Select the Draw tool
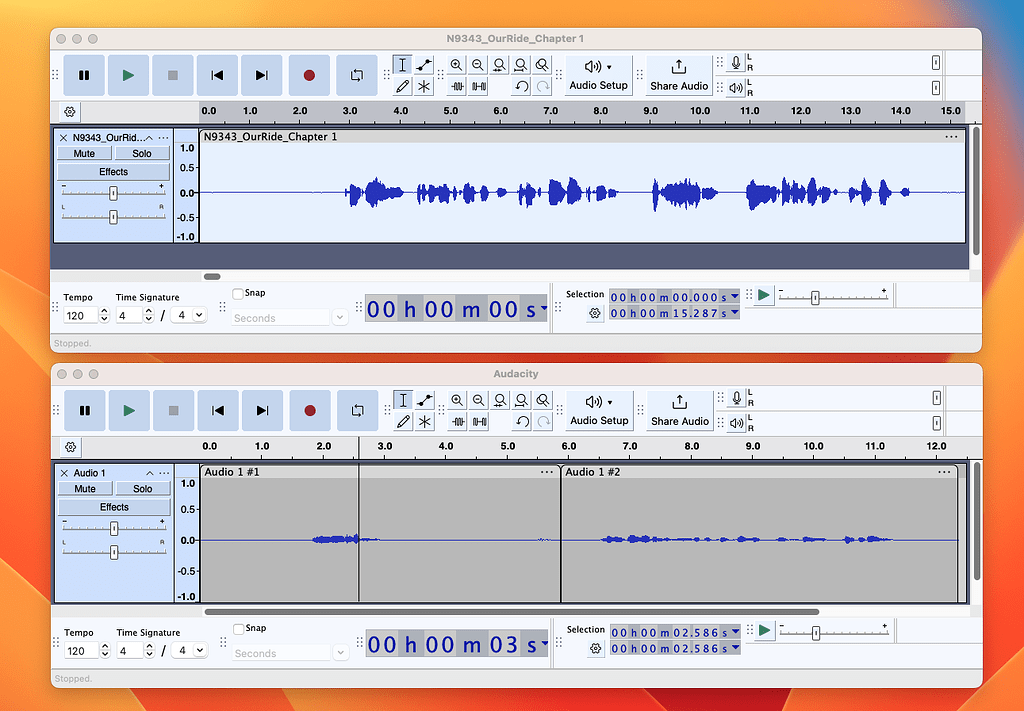Screen dimensions: 1024x711 pos(404,87)
